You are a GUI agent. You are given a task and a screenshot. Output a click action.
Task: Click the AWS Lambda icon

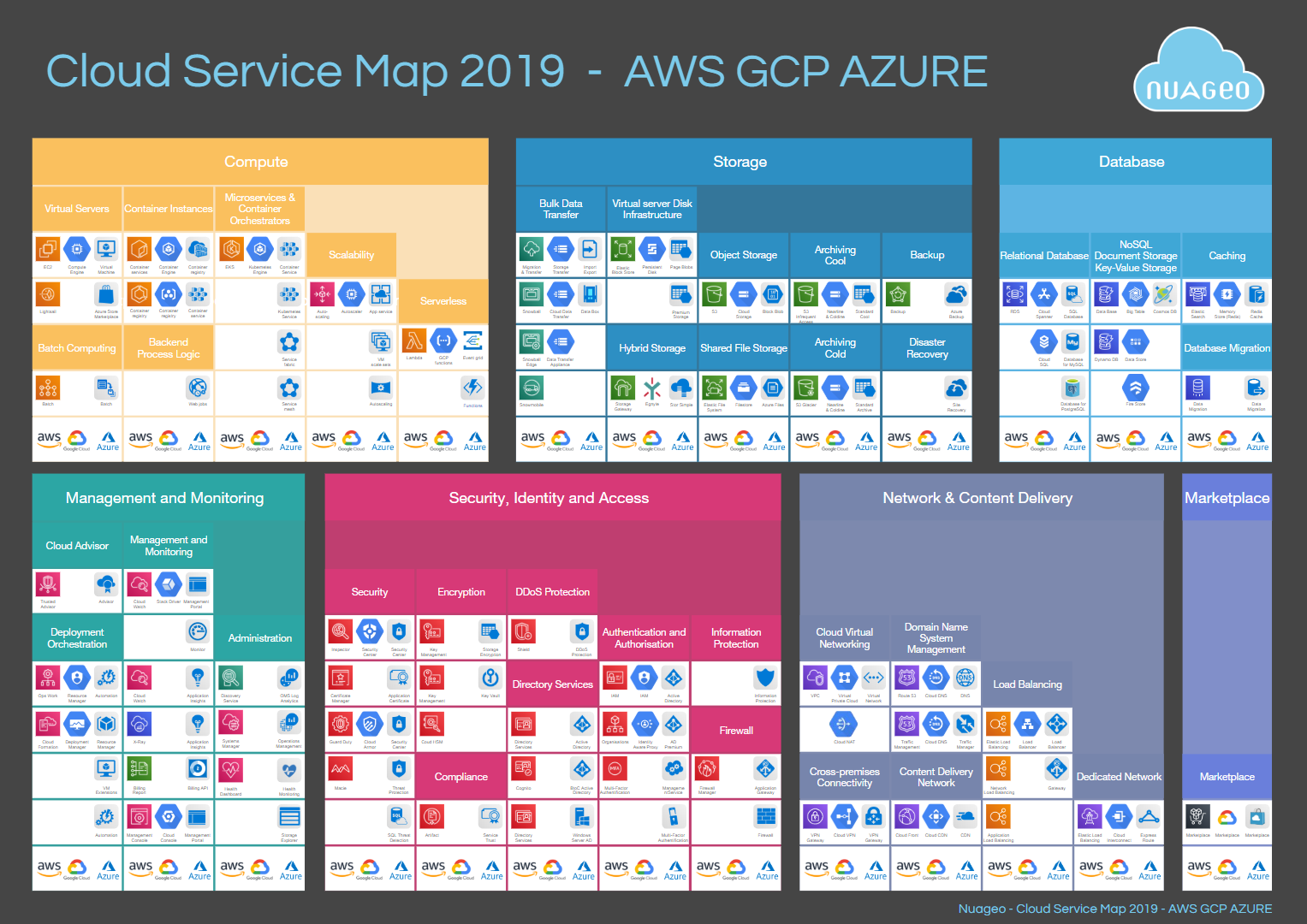(x=414, y=341)
